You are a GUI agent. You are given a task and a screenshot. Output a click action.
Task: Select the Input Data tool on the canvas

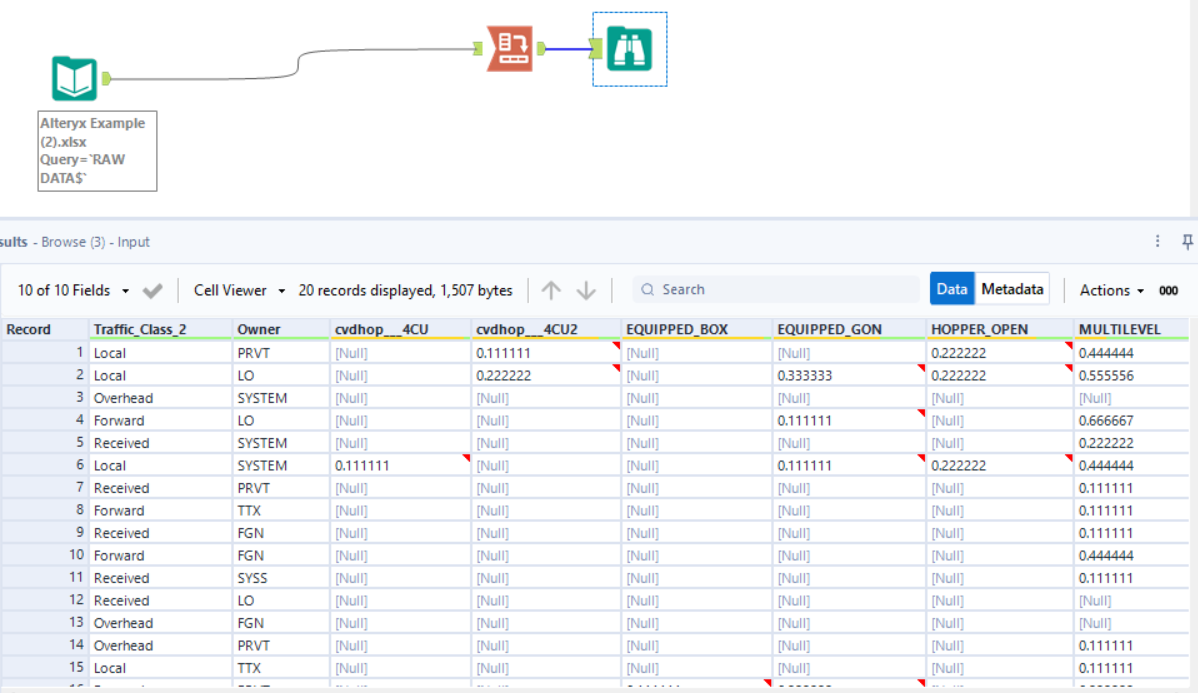74,76
